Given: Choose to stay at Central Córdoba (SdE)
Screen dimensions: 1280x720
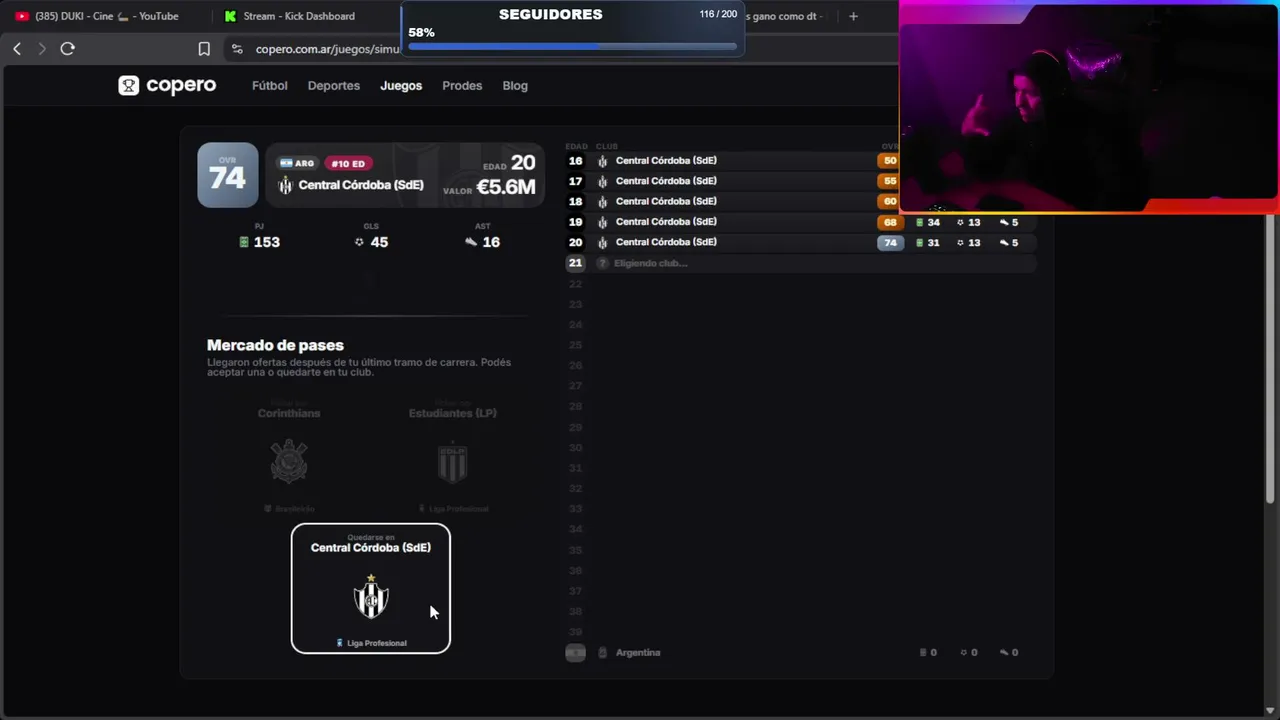Looking at the screenshot, I should point(371,588).
